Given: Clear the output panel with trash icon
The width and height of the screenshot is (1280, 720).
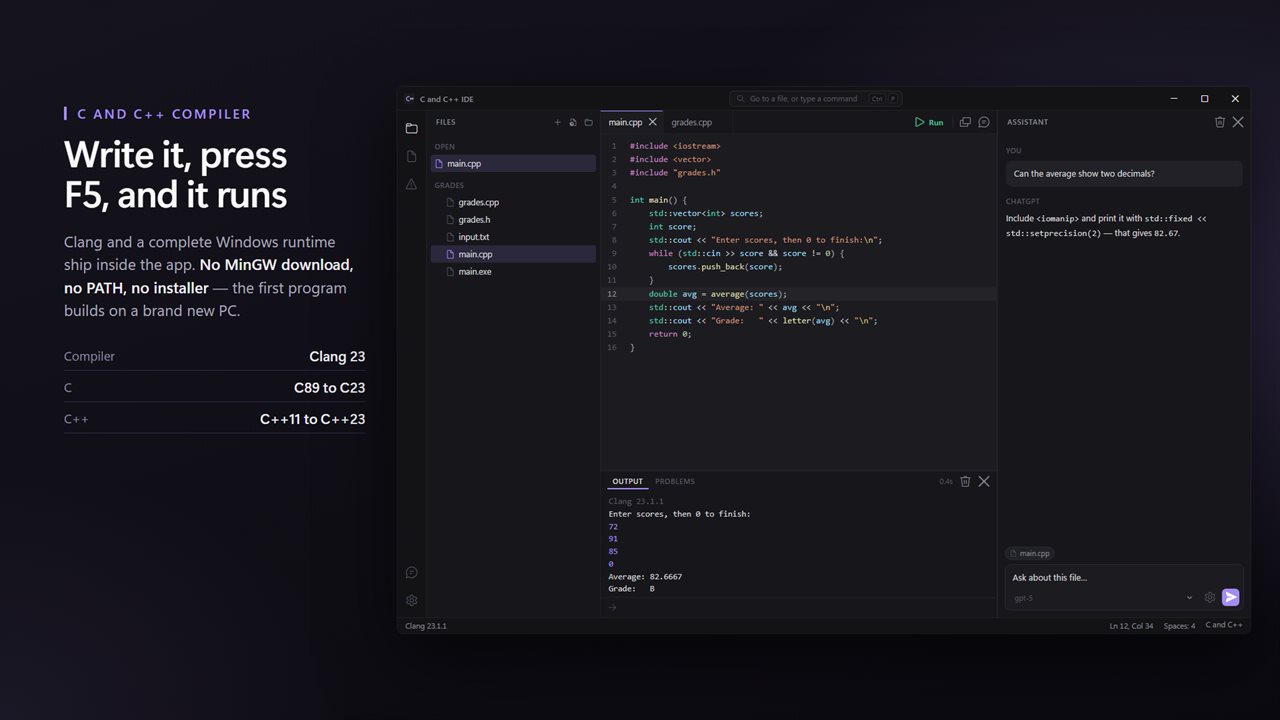Looking at the screenshot, I should click(x=965, y=481).
